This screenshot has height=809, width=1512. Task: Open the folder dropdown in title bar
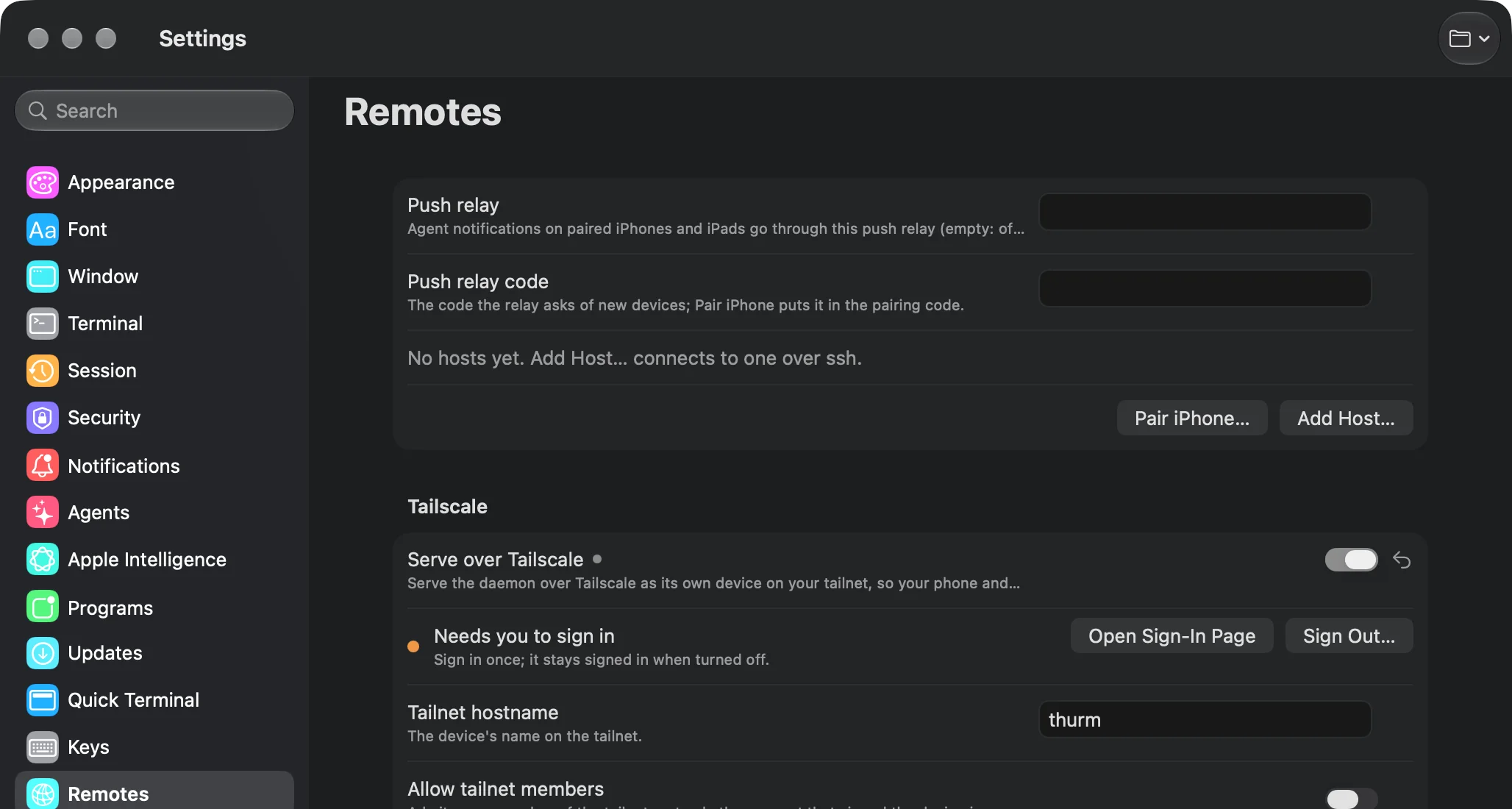1469,38
